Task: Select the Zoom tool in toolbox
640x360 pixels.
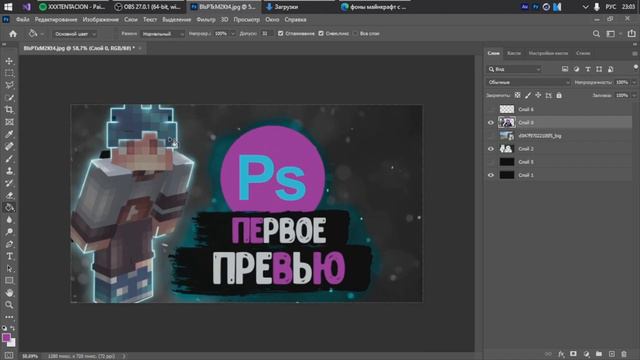Action: click(x=9, y=305)
